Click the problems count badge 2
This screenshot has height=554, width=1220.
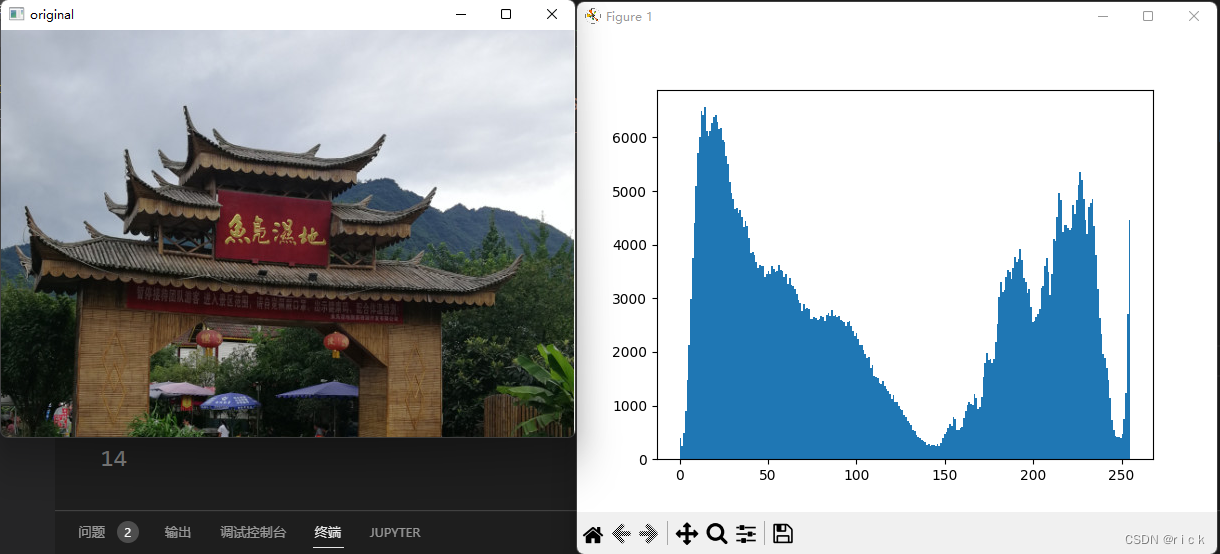[128, 532]
